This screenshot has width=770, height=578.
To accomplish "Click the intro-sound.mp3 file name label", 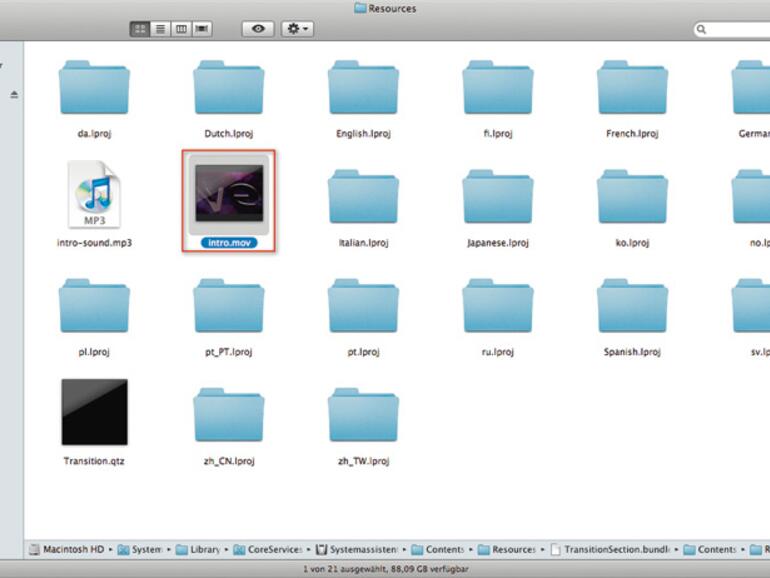I will point(94,243).
